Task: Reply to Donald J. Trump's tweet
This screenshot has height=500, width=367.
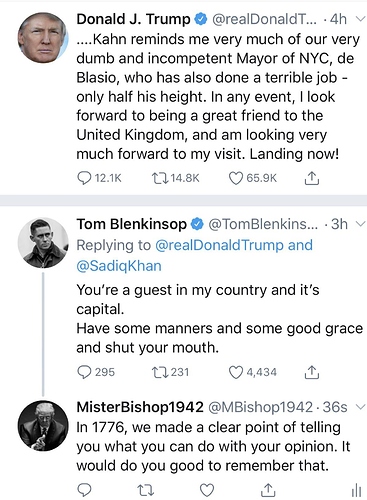Action: tap(84, 178)
